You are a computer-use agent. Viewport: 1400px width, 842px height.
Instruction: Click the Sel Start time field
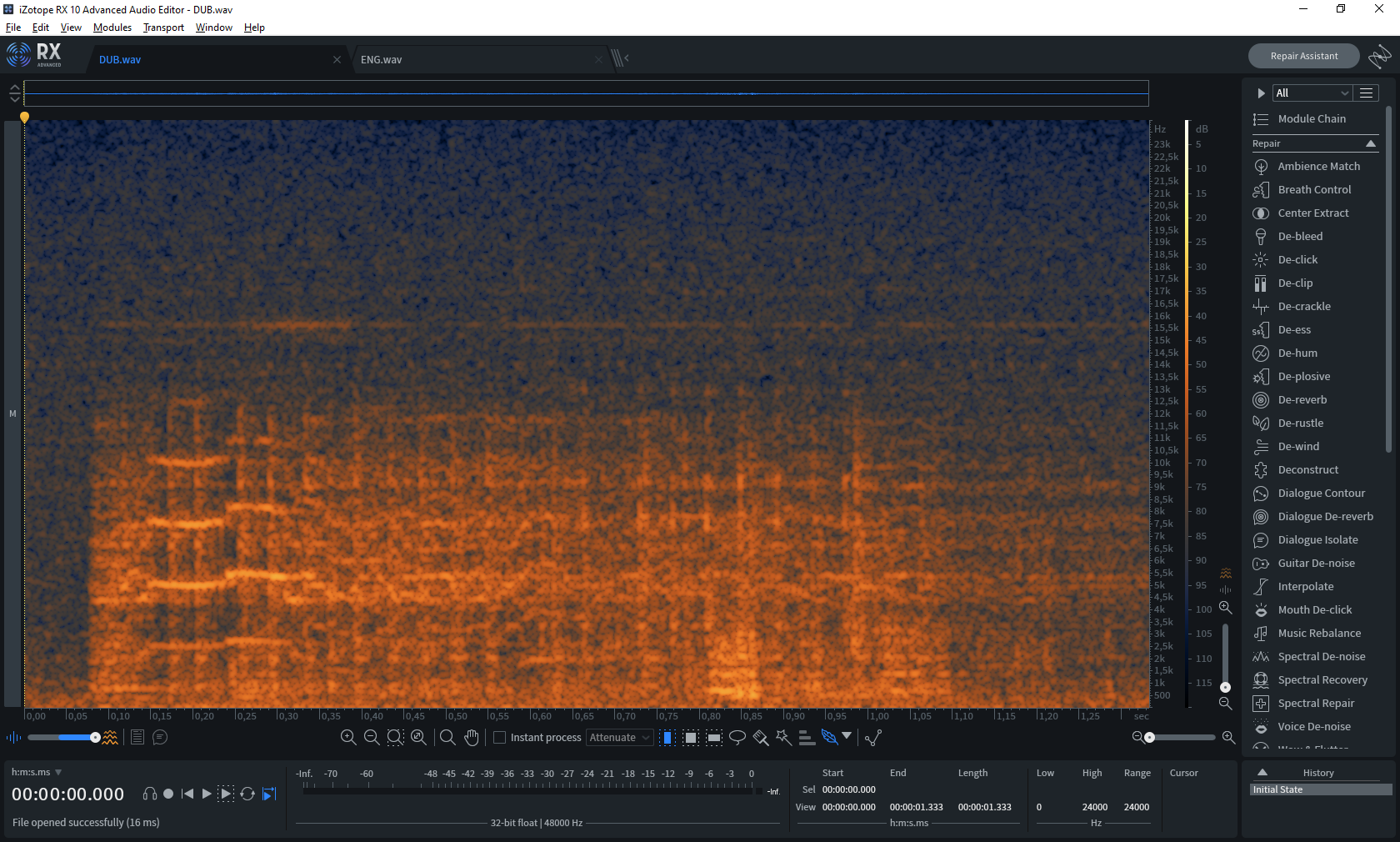click(x=849, y=789)
